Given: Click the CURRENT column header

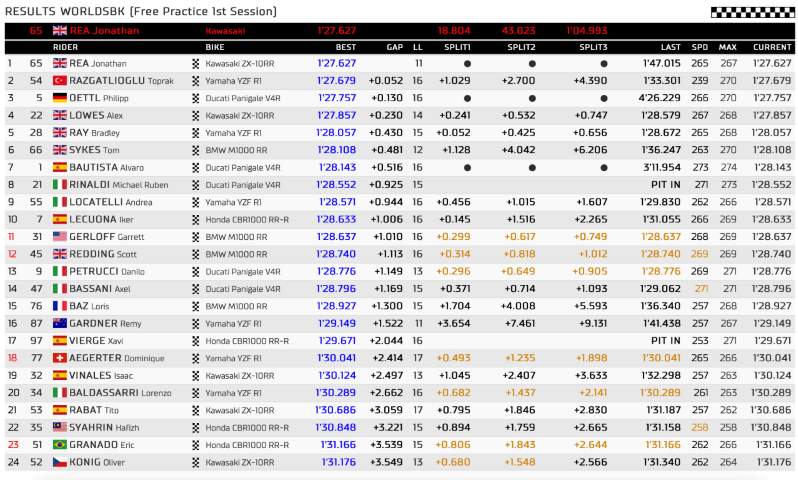Looking at the screenshot, I should (x=772, y=47).
